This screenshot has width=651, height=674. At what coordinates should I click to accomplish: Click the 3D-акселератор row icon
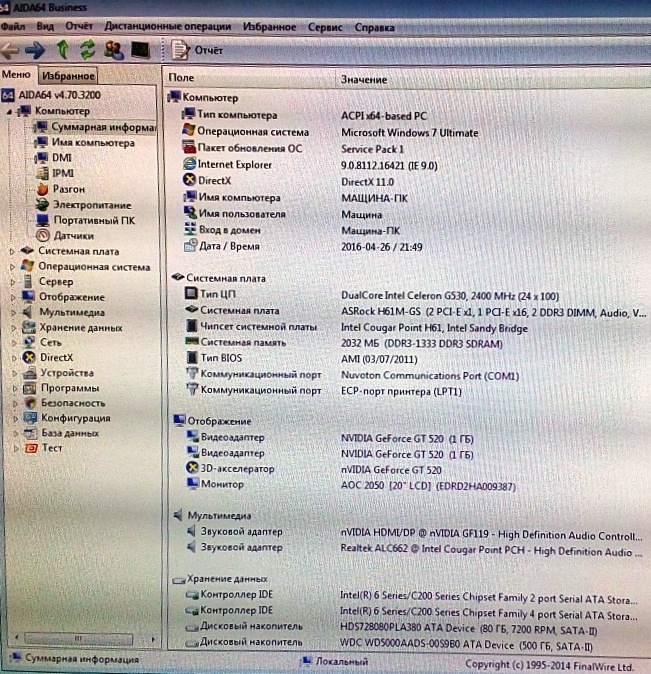click(x=192, y=468)
